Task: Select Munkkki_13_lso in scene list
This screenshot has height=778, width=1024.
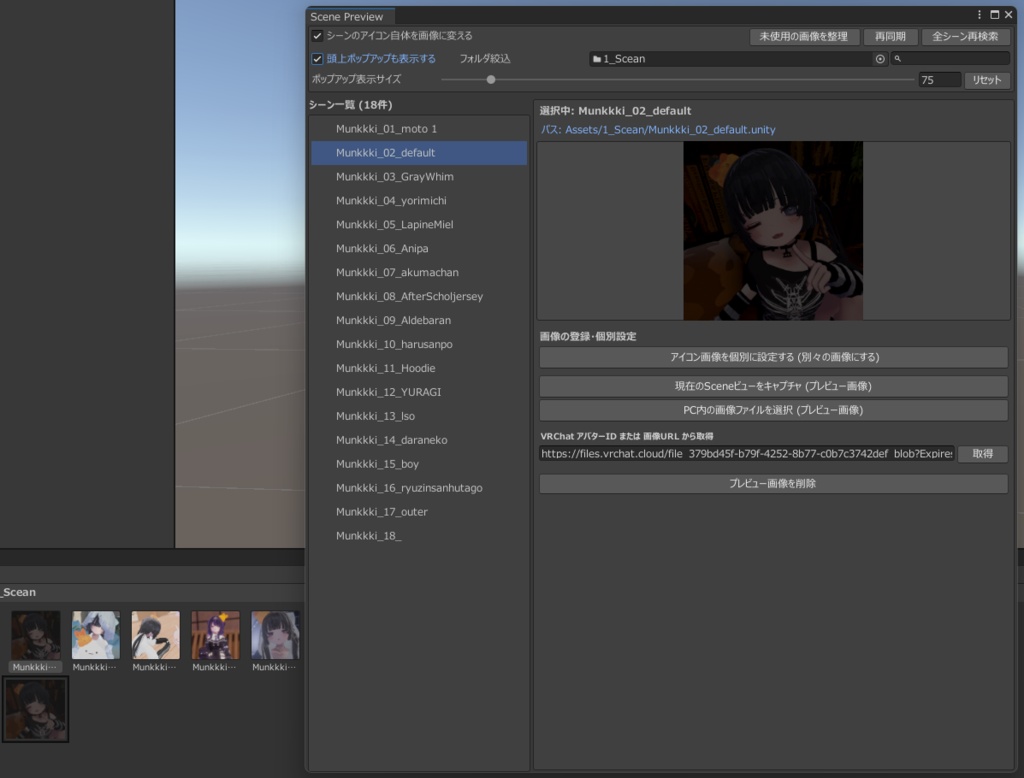Action: (x=419, y=416)
